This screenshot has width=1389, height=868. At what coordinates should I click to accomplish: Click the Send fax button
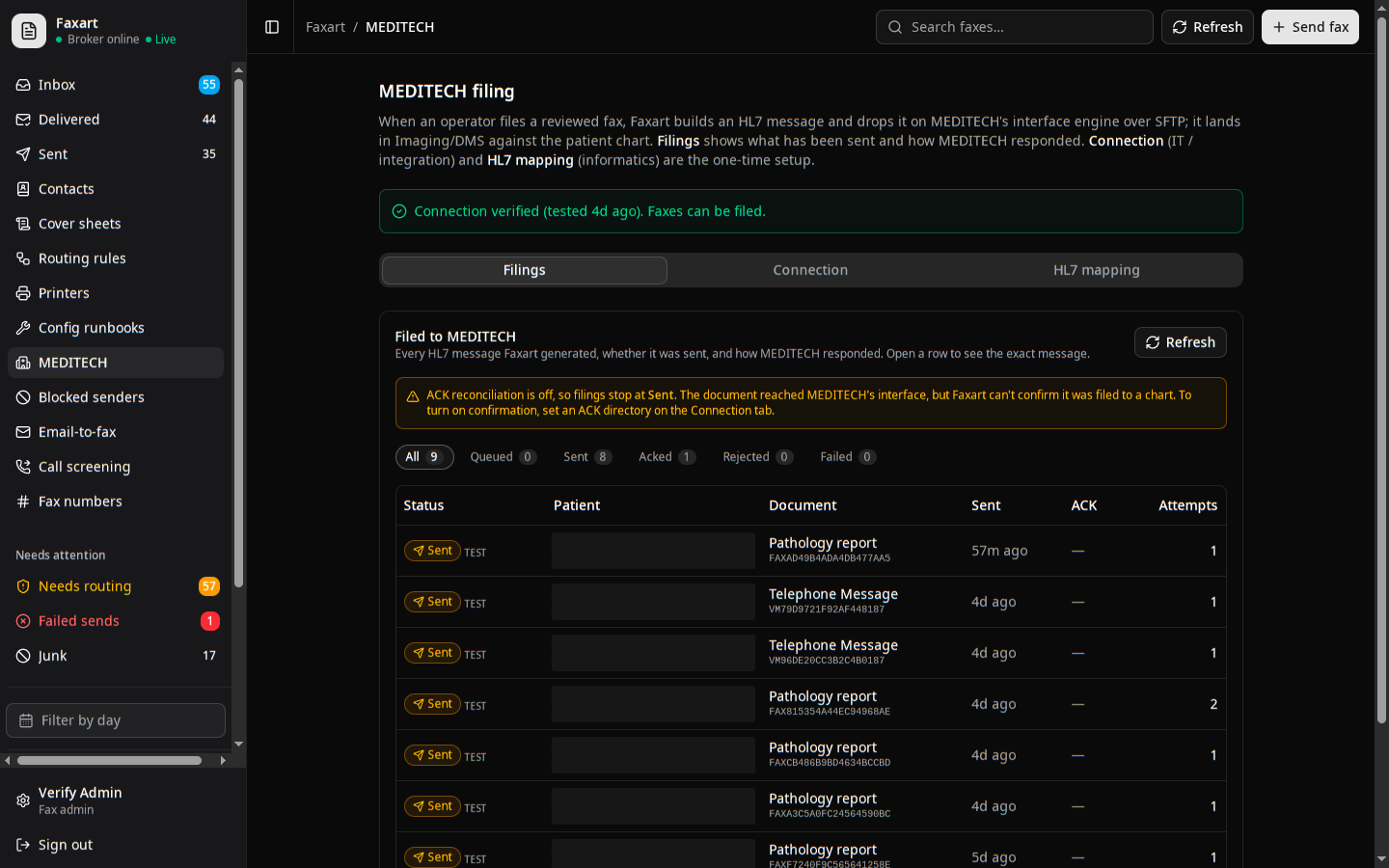1310,27
